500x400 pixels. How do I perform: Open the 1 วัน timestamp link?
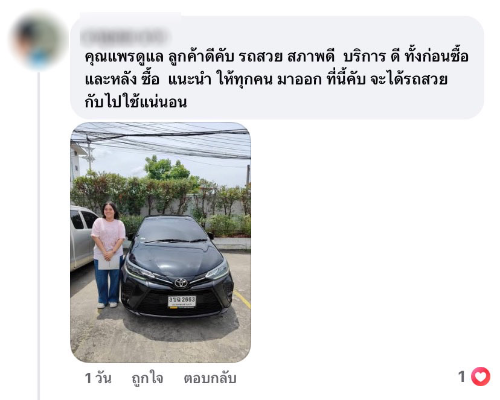pos(98,378)
